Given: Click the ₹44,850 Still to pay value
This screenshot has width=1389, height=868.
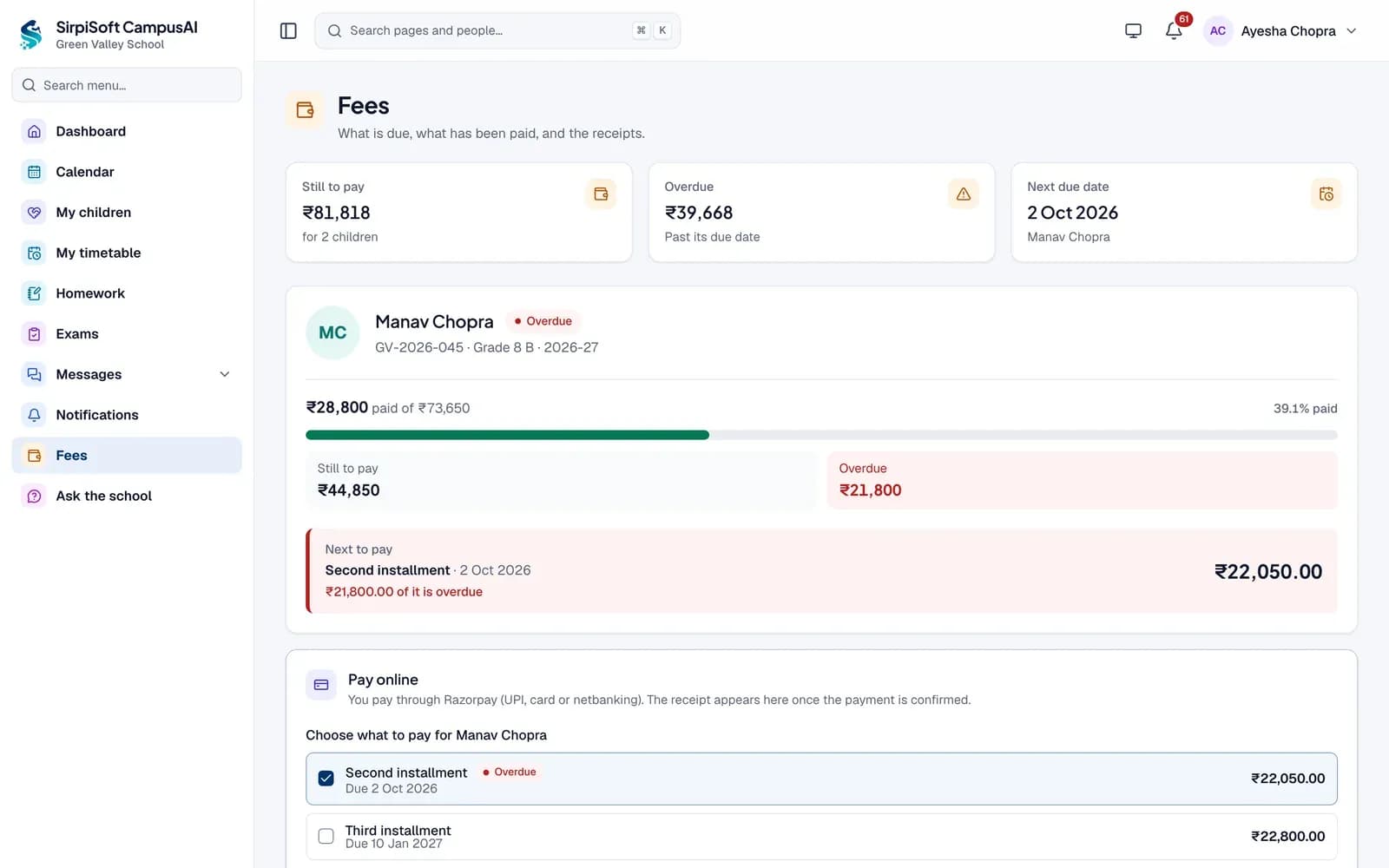Looking at the screenshot, I should (348, 490).
